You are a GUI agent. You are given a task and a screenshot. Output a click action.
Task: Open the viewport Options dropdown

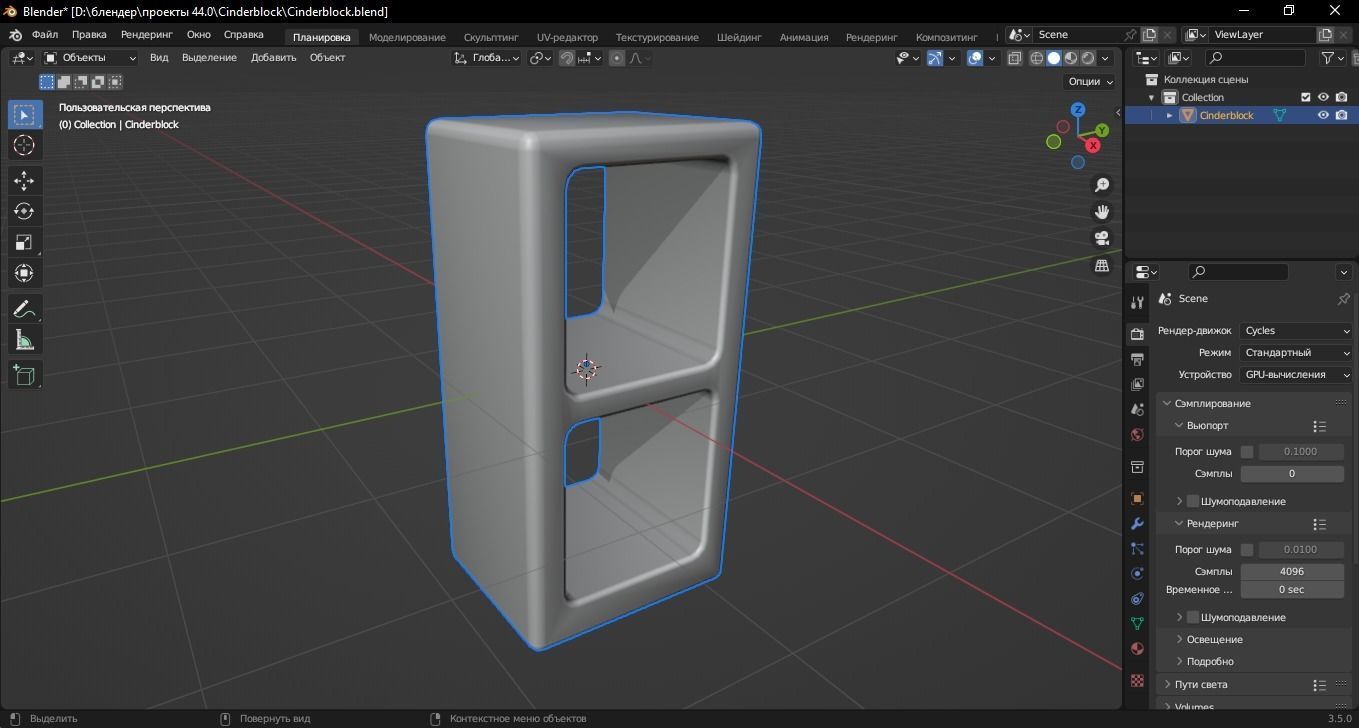[1090, 82]
